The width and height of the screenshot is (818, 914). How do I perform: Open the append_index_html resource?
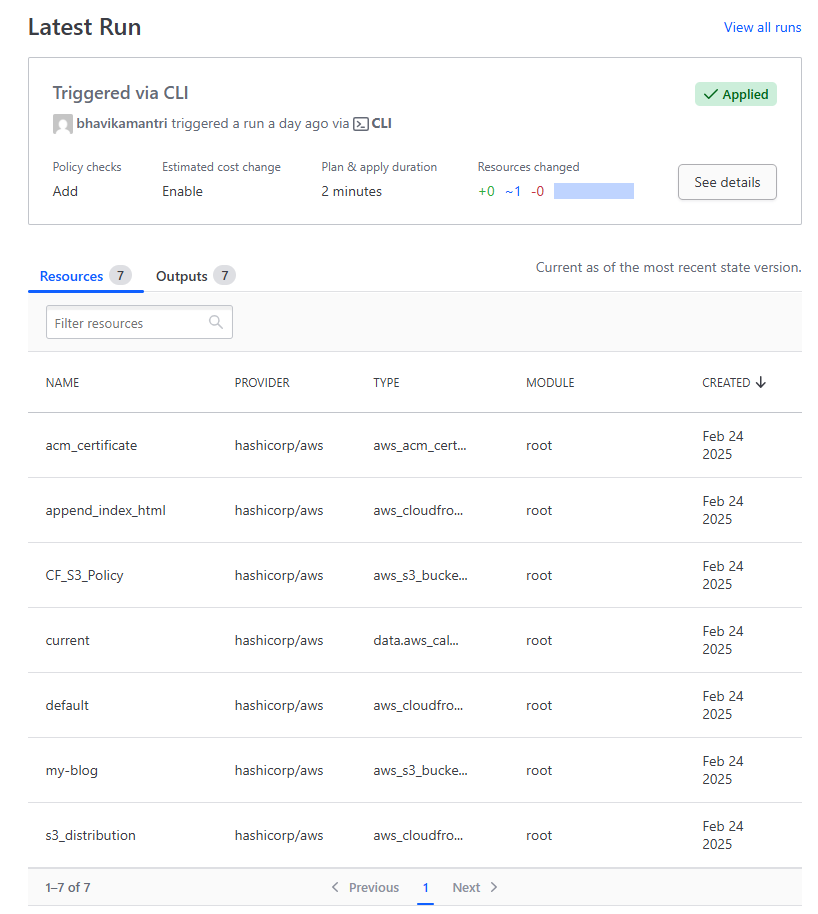(105, 510)
